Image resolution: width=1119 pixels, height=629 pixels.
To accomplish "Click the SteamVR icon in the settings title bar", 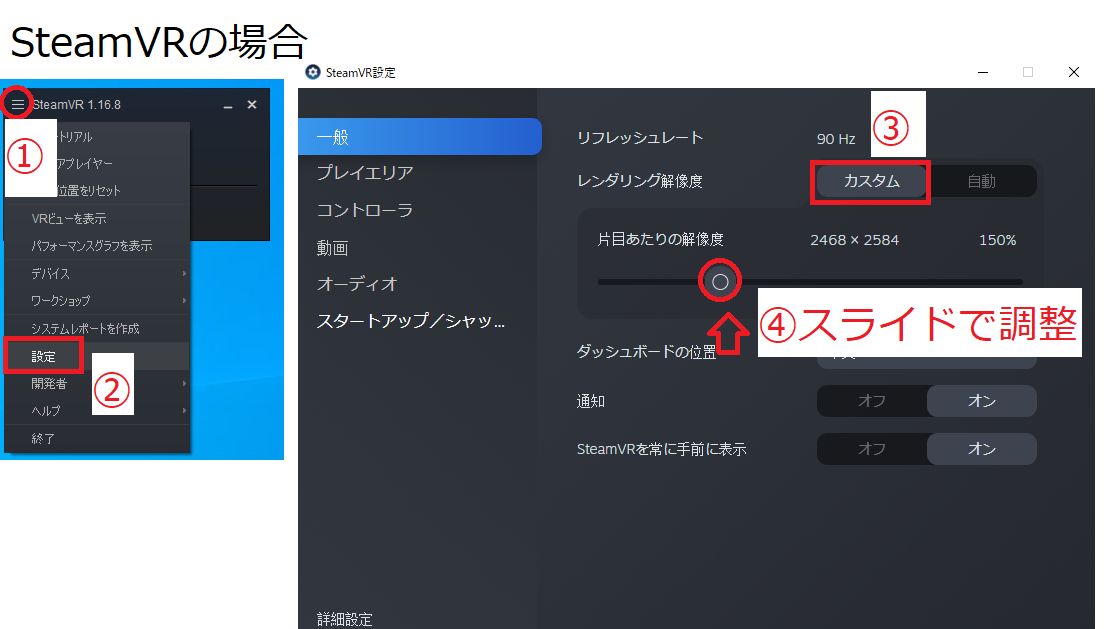I will 314,72.
